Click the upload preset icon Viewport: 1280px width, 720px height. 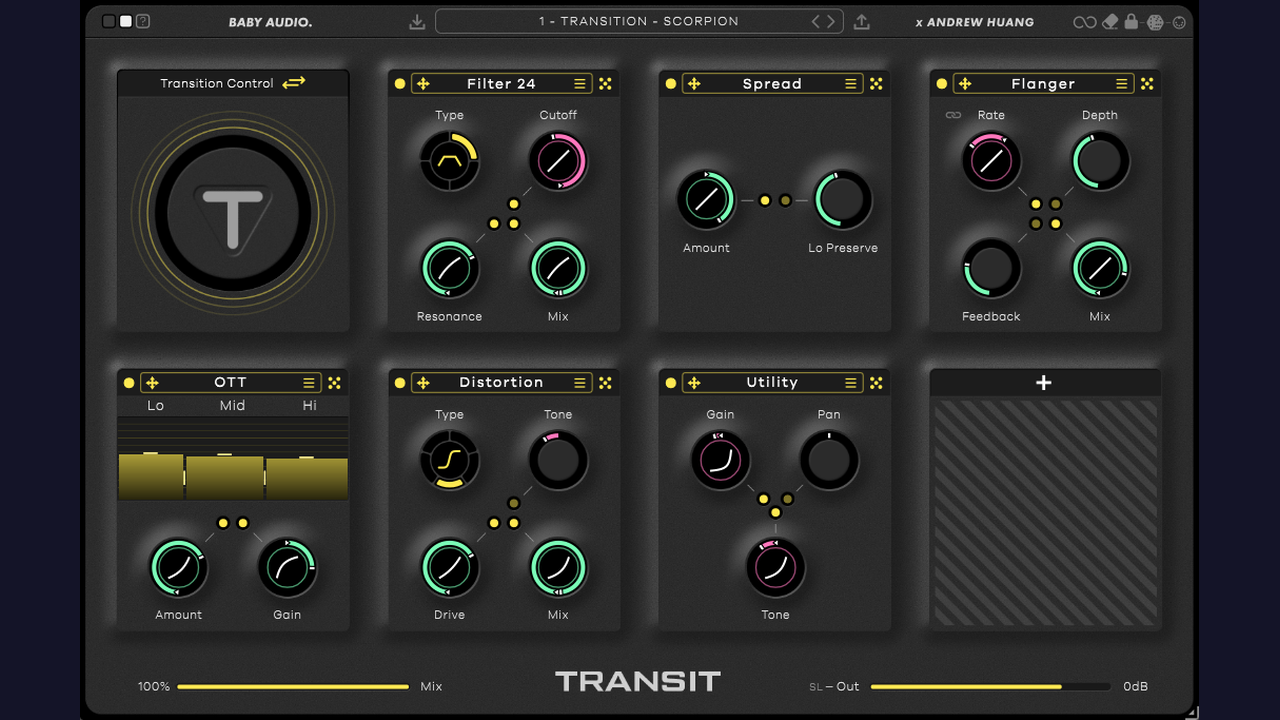click(x=862, y=22)
